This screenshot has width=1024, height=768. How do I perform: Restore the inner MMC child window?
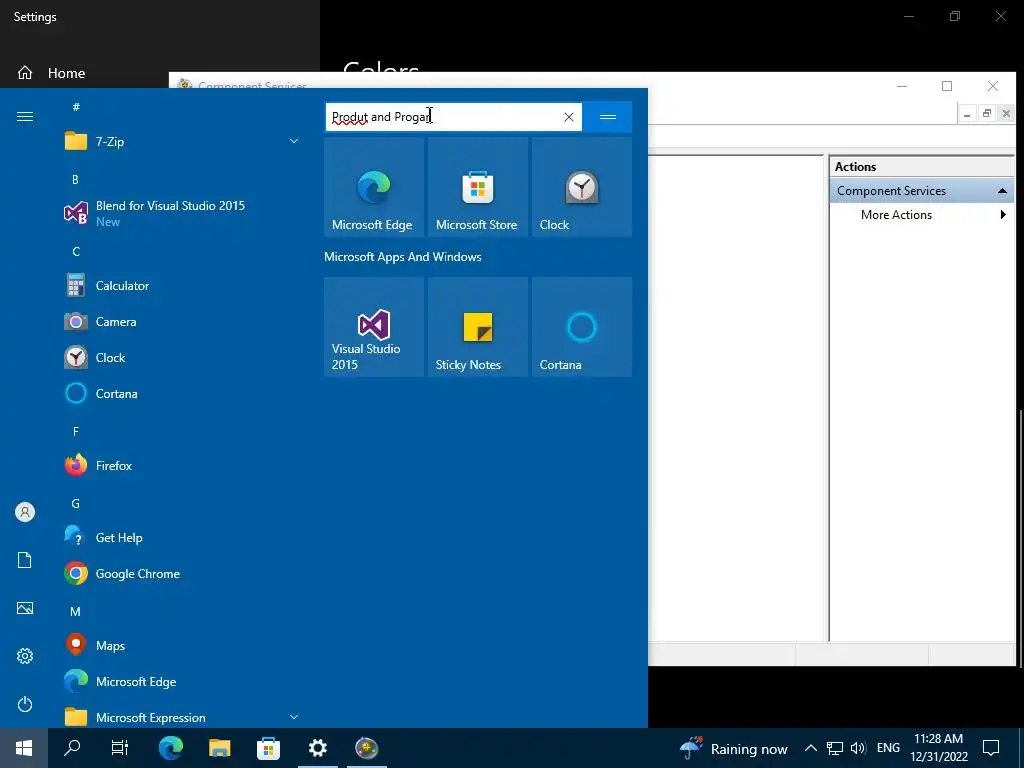(x=987, y=114)
